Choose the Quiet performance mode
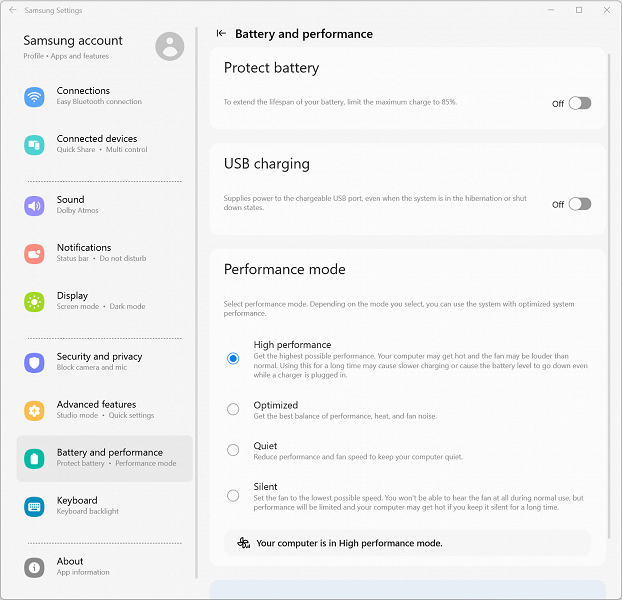Screen dimensions: 622x600 pos(233,450)
